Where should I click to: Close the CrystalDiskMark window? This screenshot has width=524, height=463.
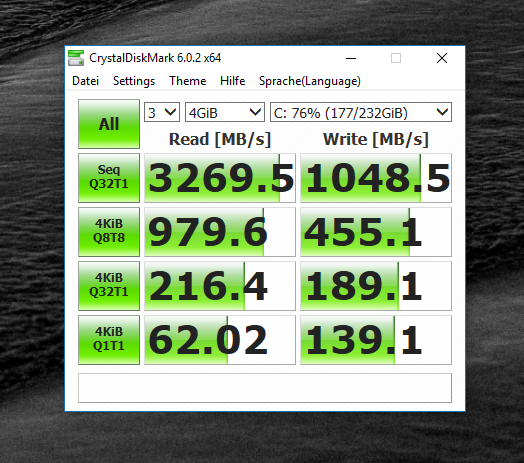[x=442, y=59]
